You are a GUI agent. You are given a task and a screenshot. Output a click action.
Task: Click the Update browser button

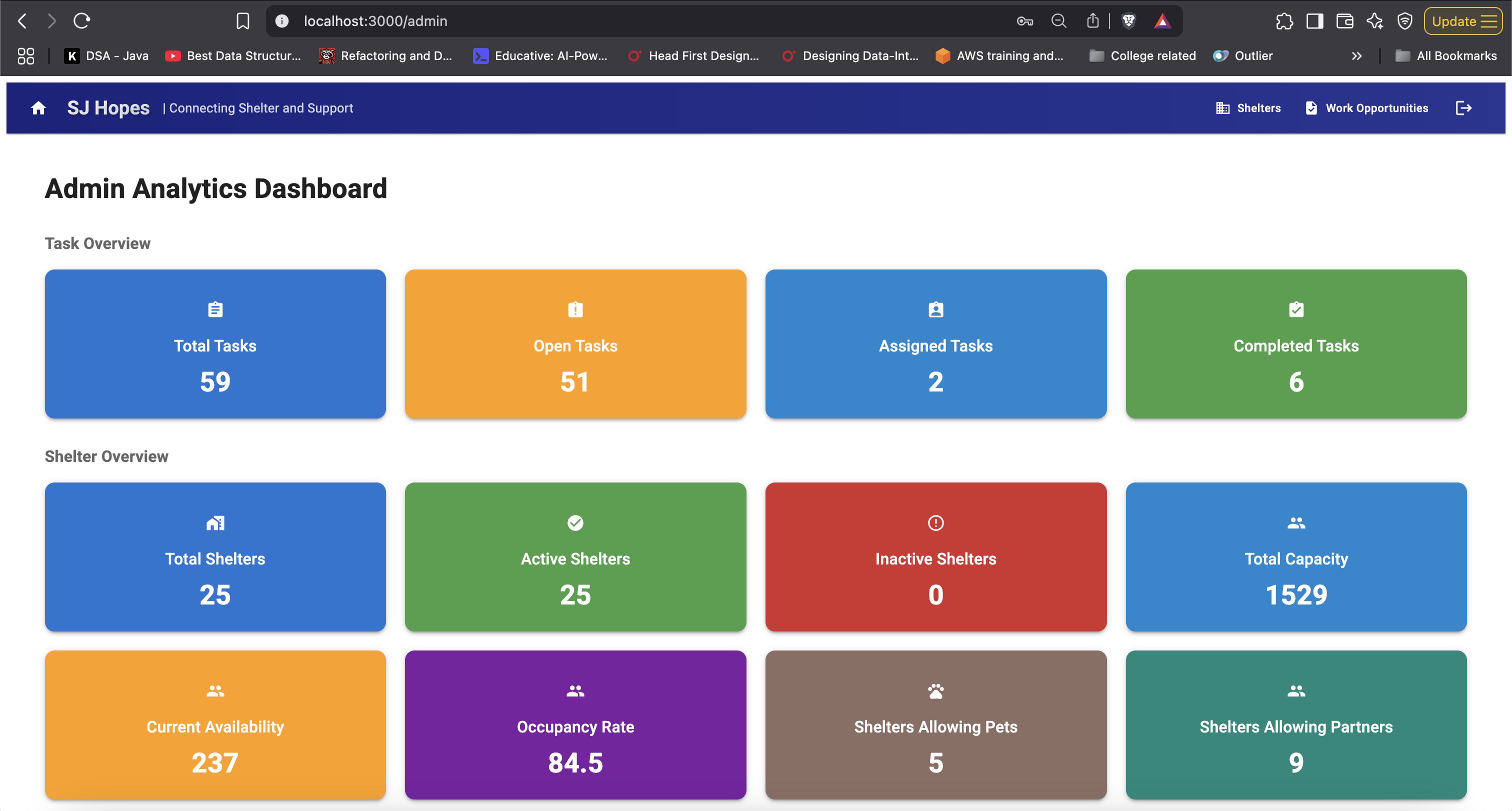pyautogui.click(x=1462, y=21)
